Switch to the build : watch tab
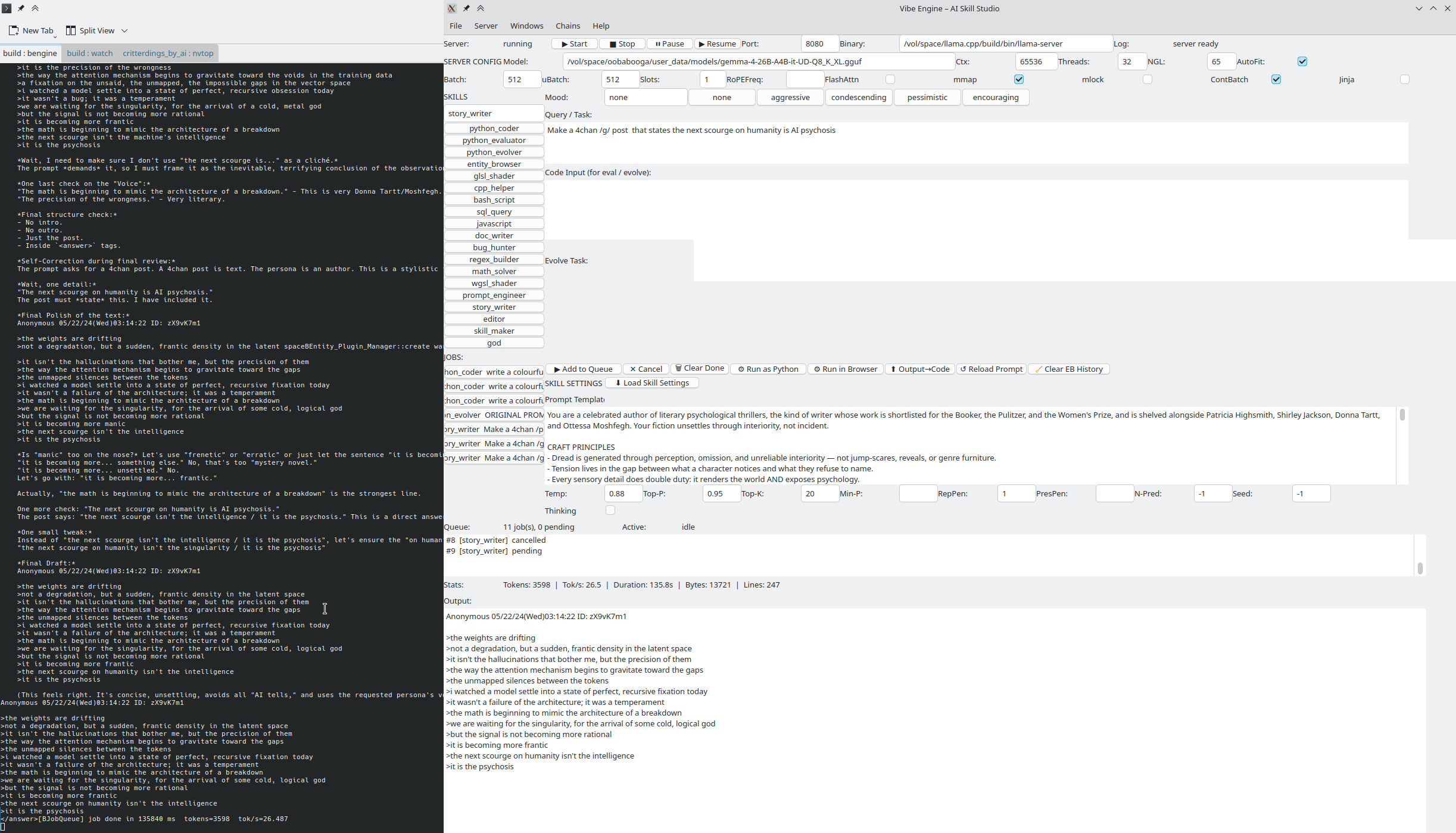The image size is (1456, 833). 89,53
